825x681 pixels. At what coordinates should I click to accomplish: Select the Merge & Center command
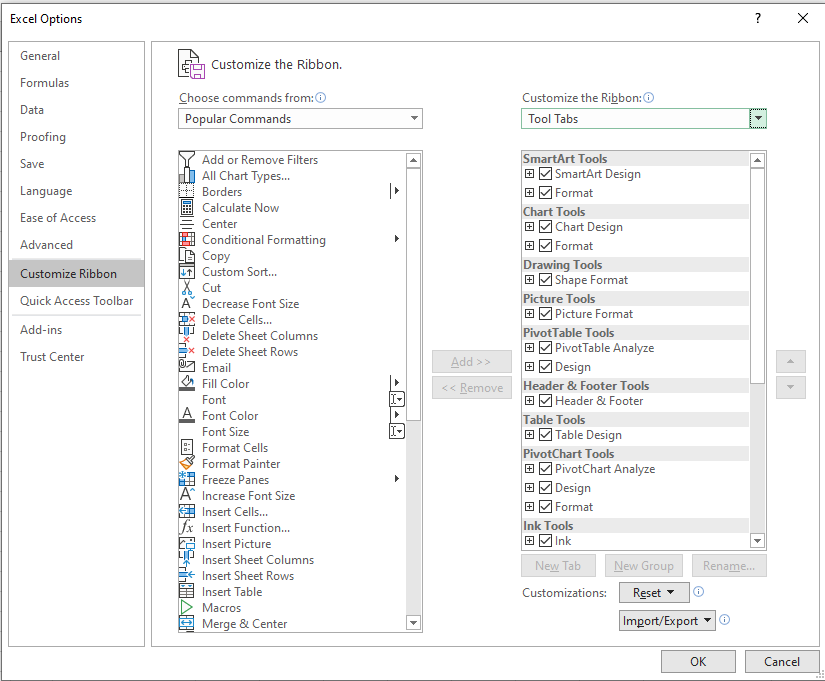pyautogui.click(x=246, y=623)
